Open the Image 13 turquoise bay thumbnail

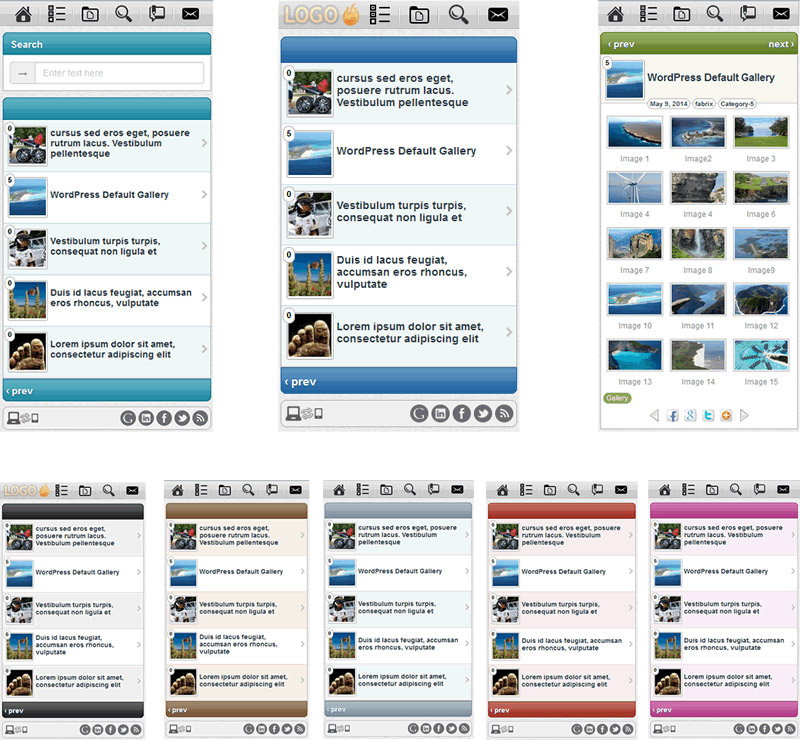tap(635, 355)
